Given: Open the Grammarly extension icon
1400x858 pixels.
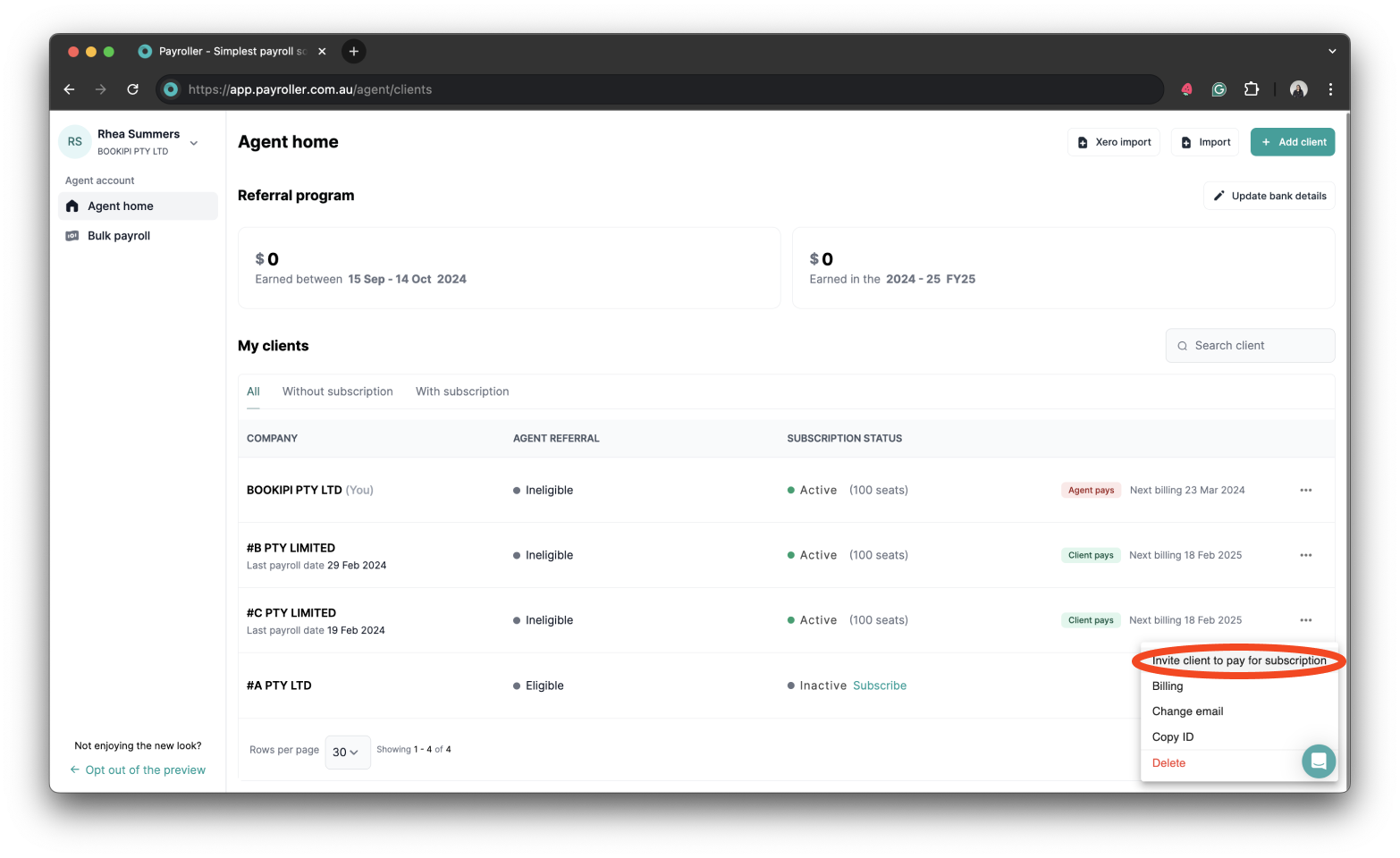Looking at the screenshot, I should coord(1219,89).
